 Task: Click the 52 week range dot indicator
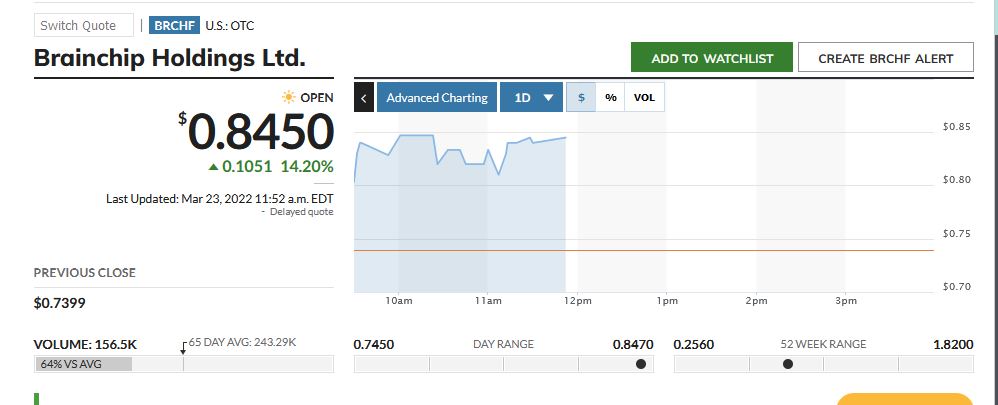coord(788,364)
